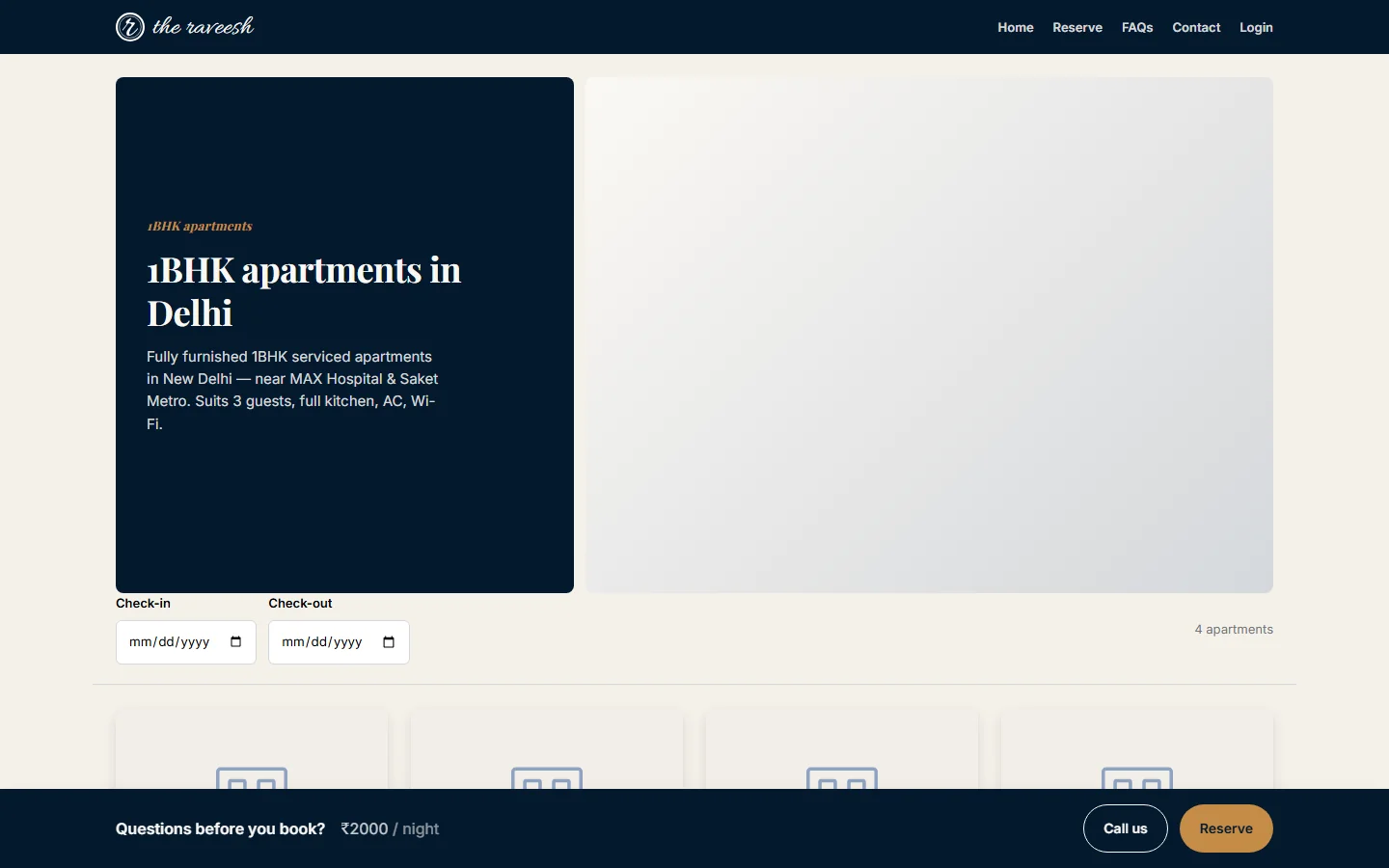Viewport: 1389px width, 868px height.
Task: Click the Call us button
Action: [1126, 828]
